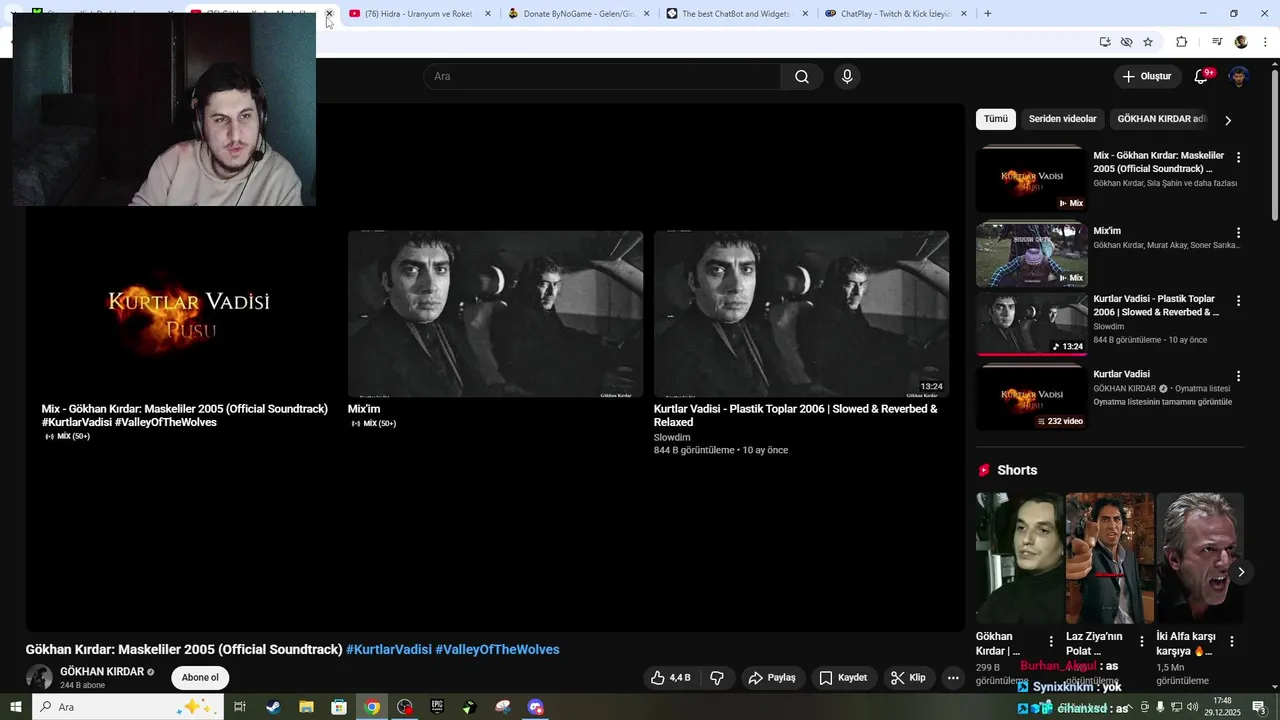Image resolution: width=1280 pixels, height=720 pixels.
Task: Open options for Gökhan Kırdar short
Action: pyautogui.click(x=1051, y=642)
